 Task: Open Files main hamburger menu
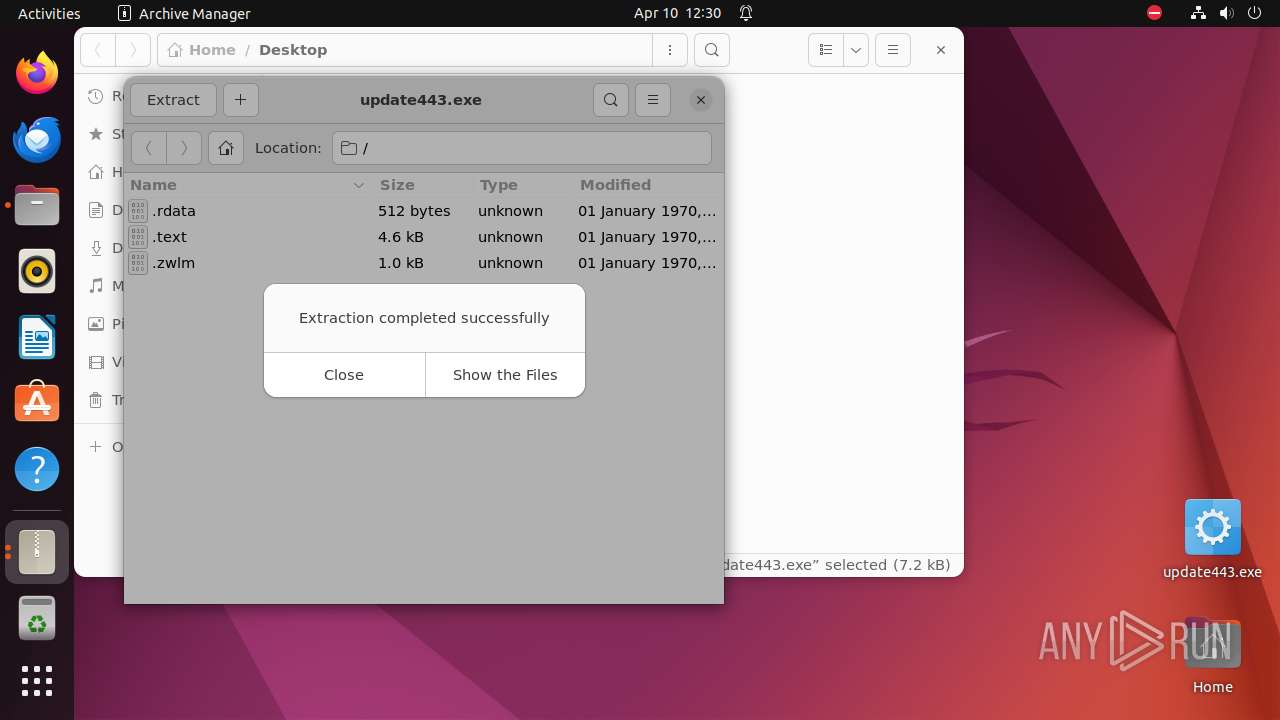(893, 50)
